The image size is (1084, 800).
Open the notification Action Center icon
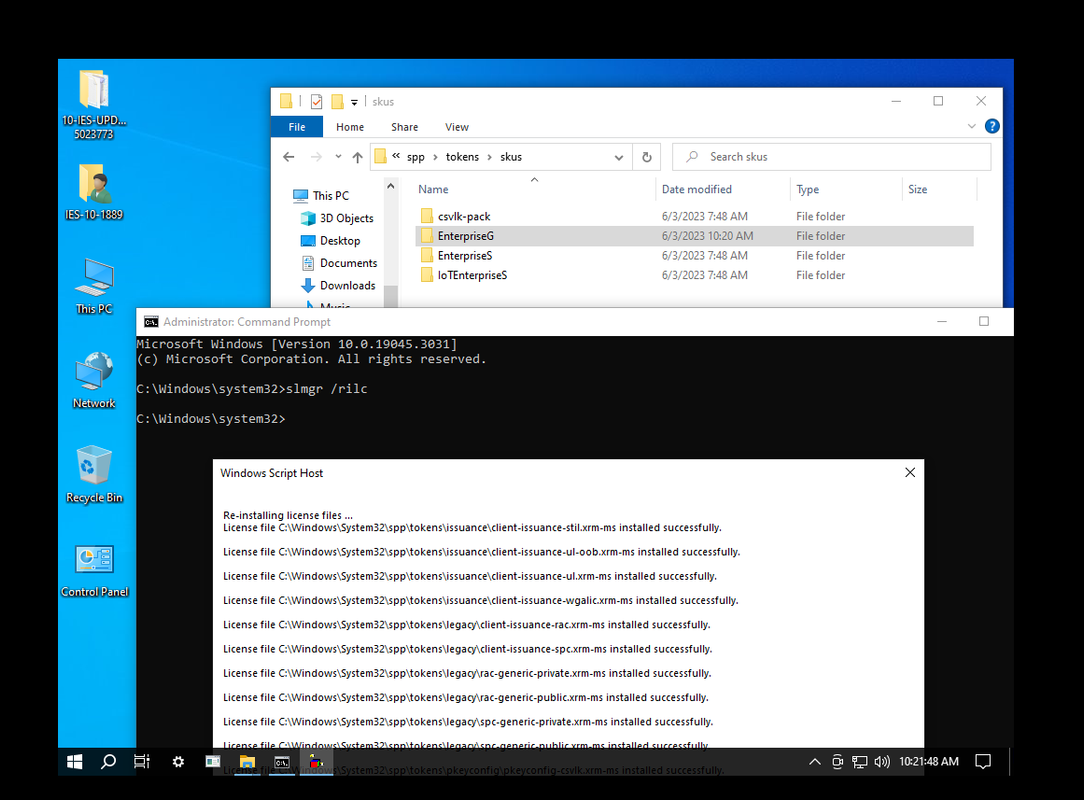click(982, 762)
